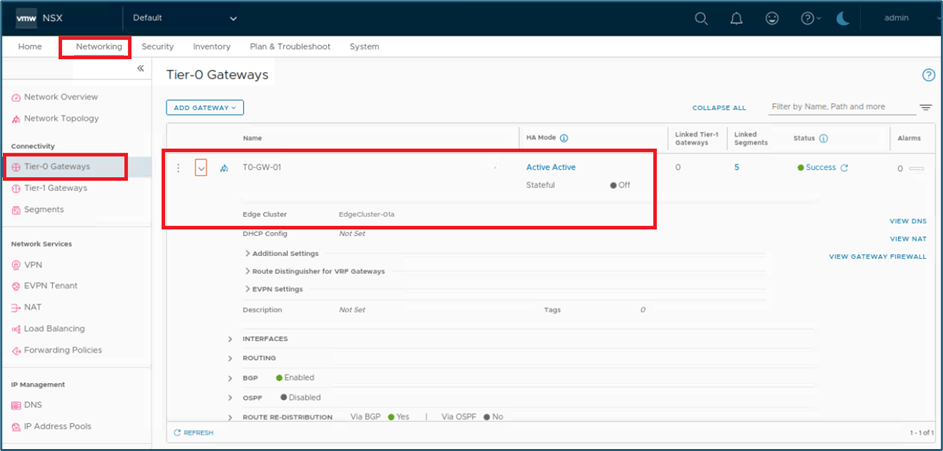Screen dimensions: 943x451
Task: Open the Default project dropdown
Action: pyautogui.click(x=185, y=18)
